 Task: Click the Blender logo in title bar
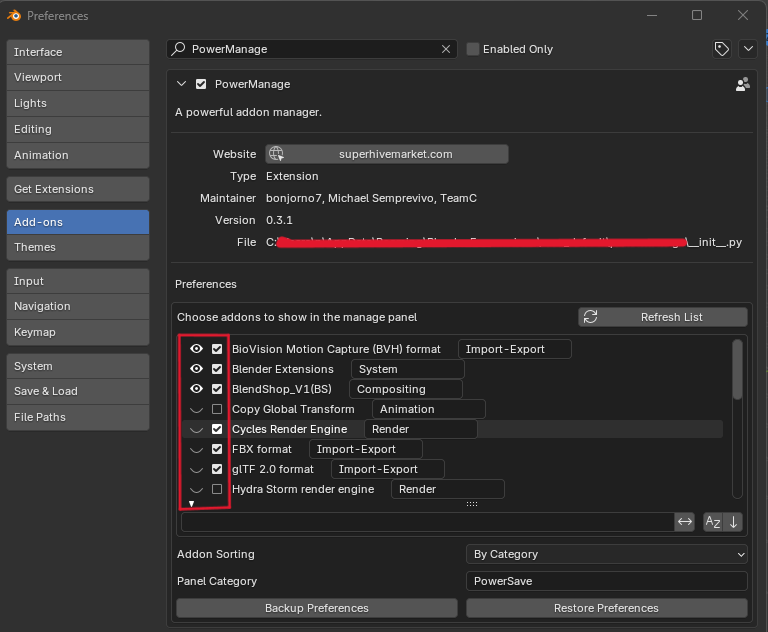click(x=14, y=15)
